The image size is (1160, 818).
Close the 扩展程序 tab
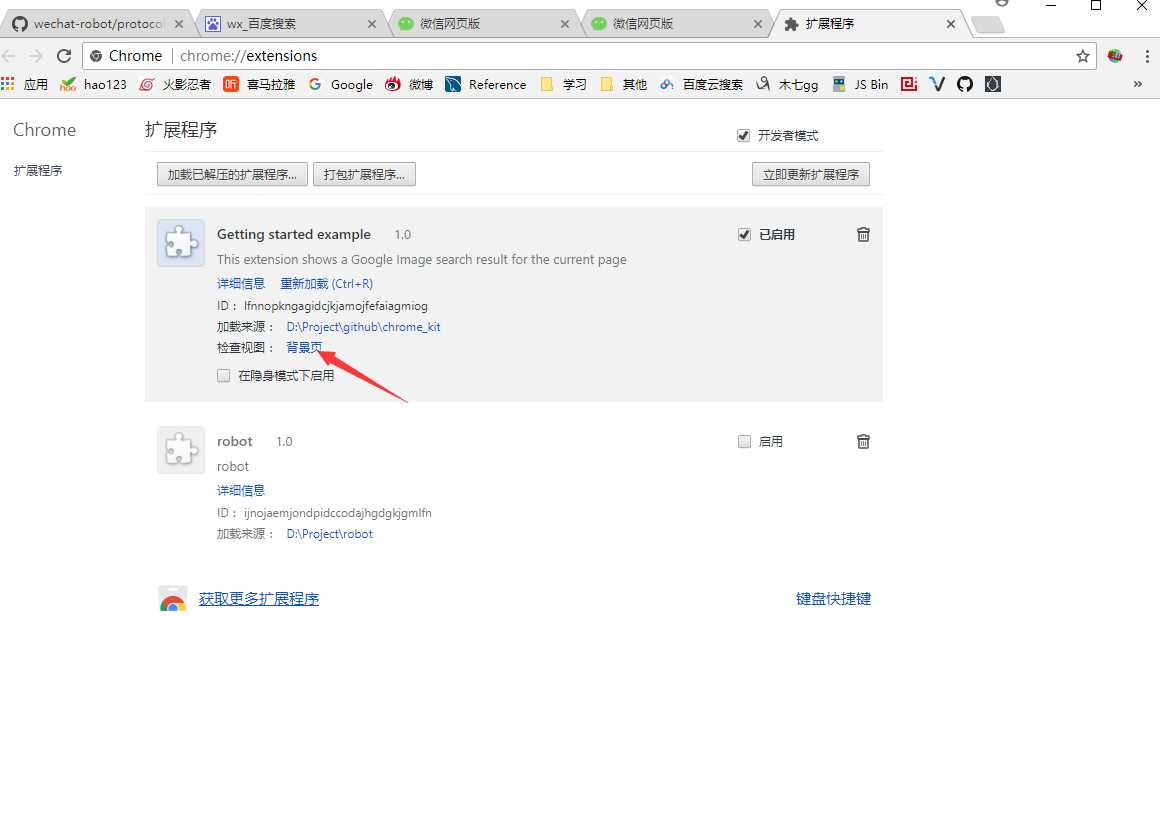951,24
